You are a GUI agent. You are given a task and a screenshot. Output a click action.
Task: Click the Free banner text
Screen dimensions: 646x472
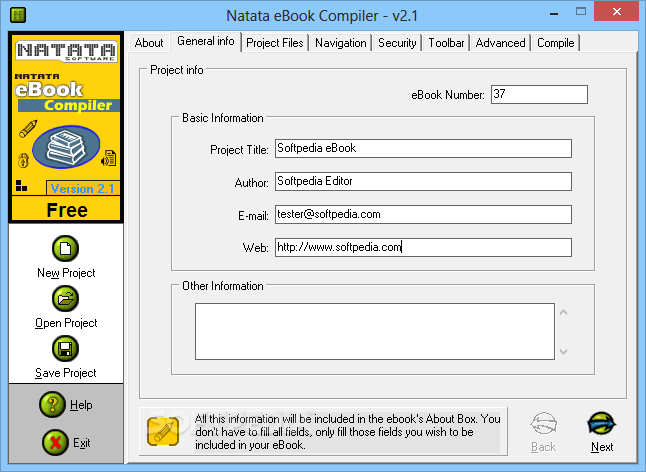pos(67,210)
